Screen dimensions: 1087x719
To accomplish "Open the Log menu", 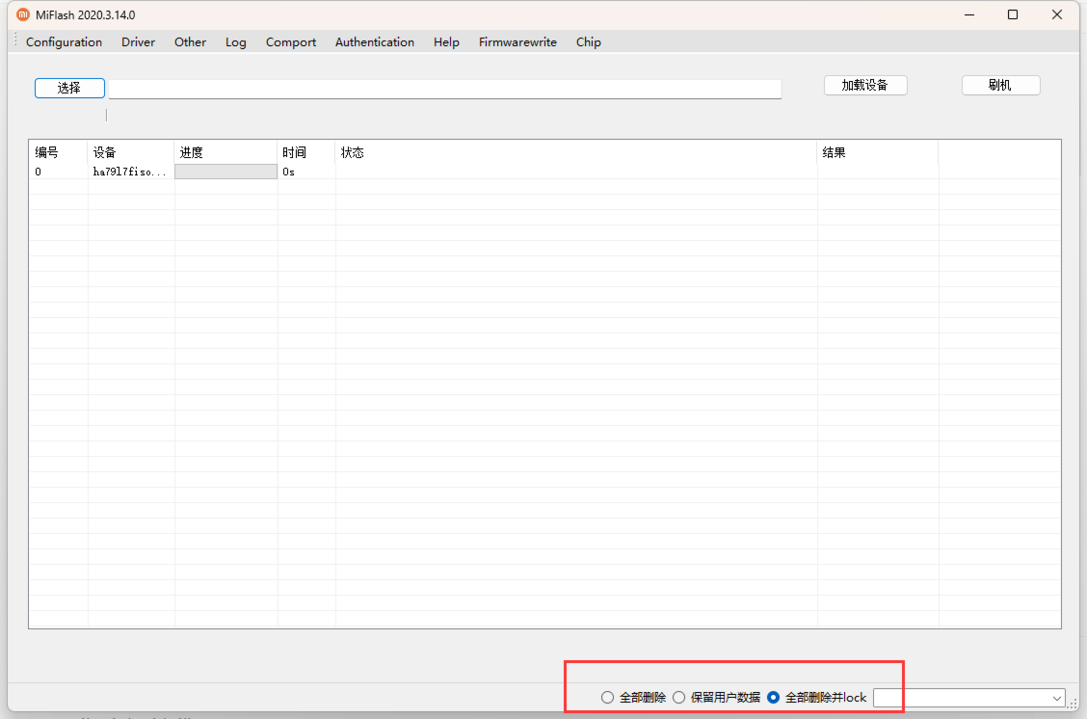I will (x=236, y=42).
